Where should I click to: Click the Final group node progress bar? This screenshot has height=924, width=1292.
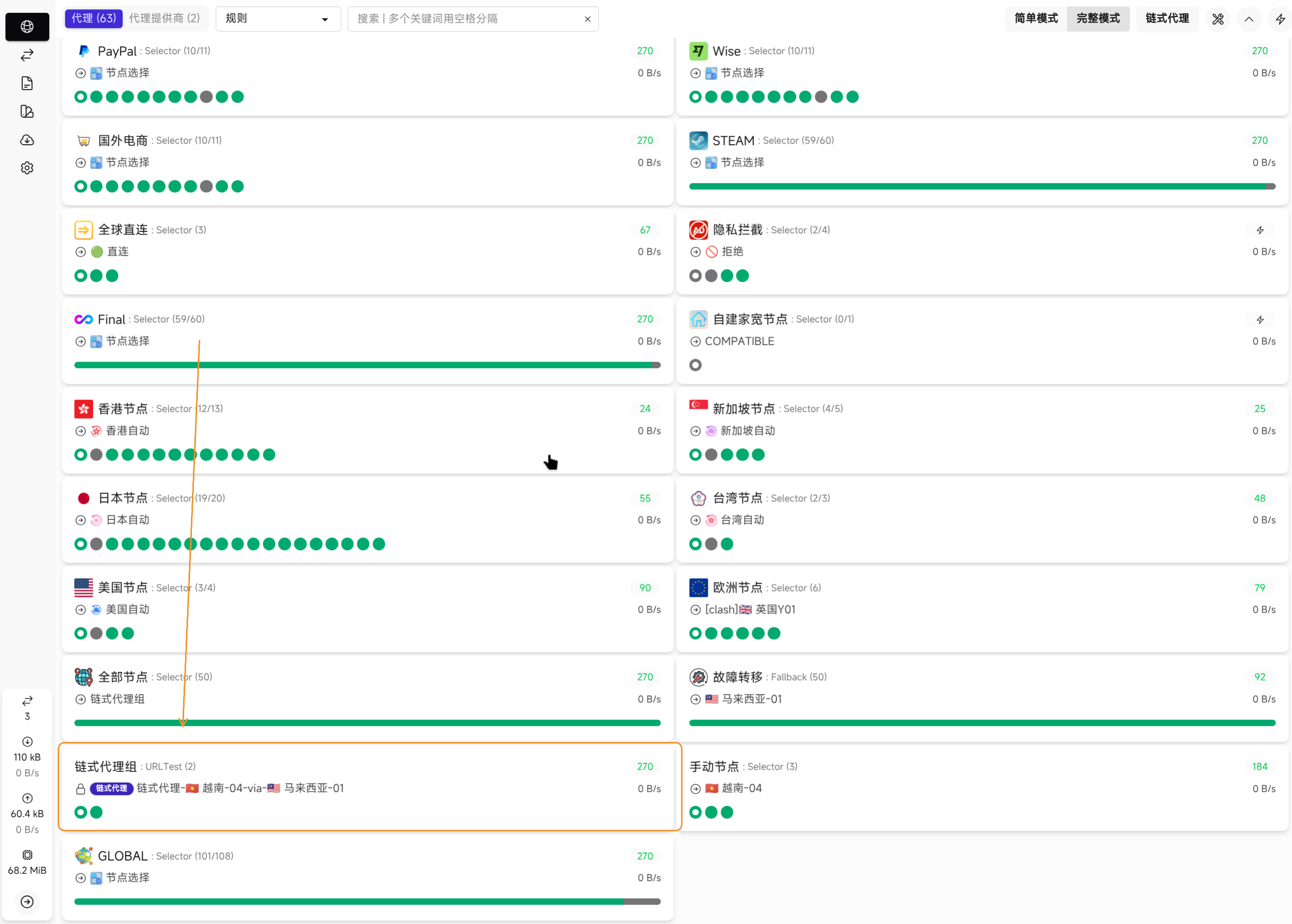click(x=367, y=365)
